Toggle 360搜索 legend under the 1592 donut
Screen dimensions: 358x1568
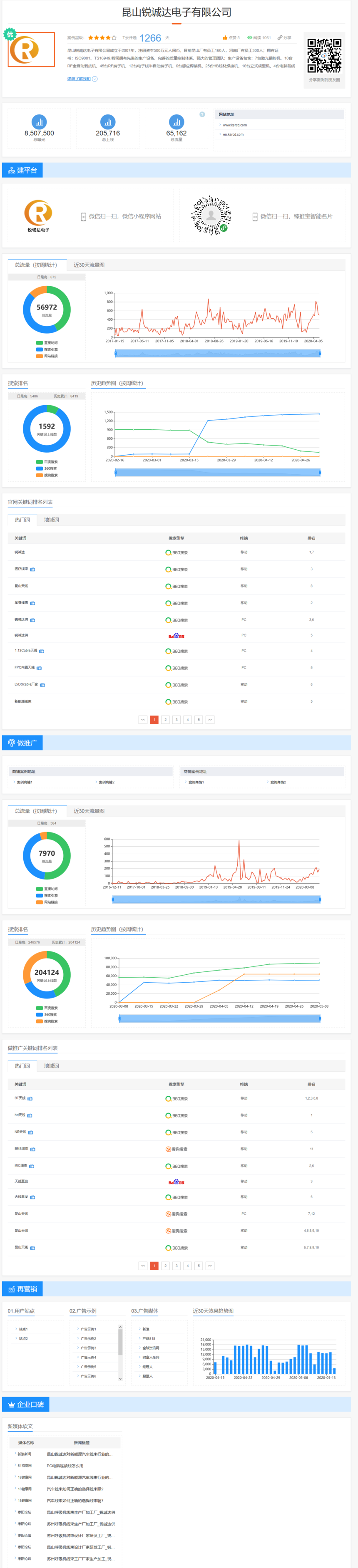[47, 469]
